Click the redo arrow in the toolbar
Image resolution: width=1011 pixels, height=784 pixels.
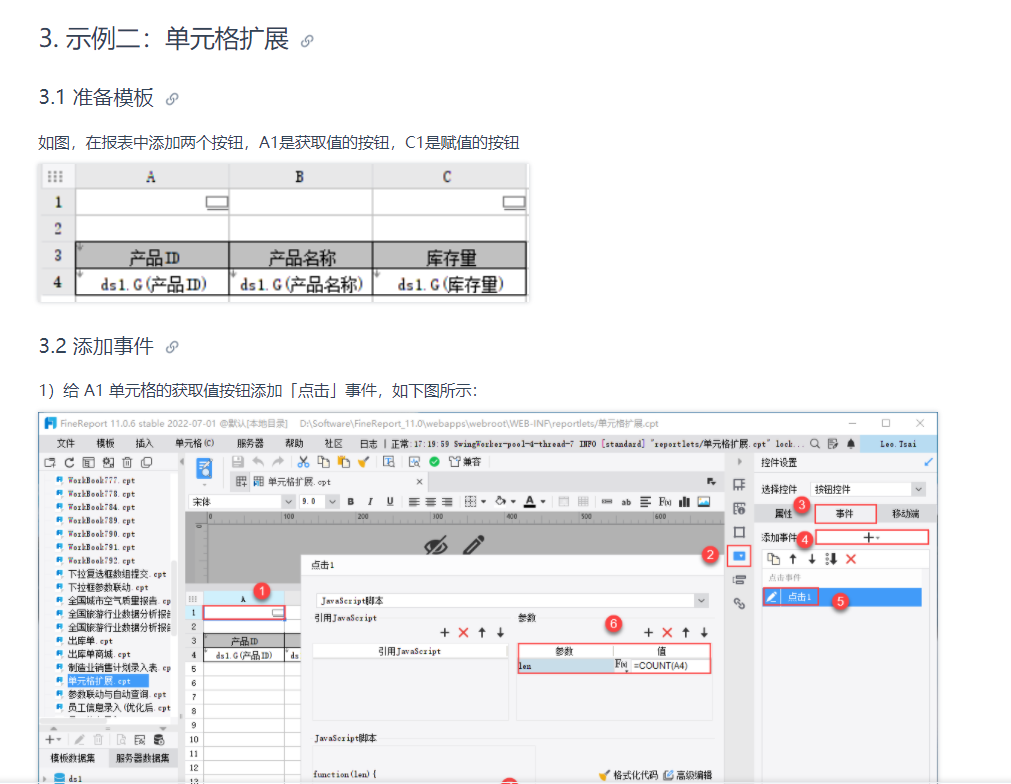pyautogui.click(x=278, y=462)
